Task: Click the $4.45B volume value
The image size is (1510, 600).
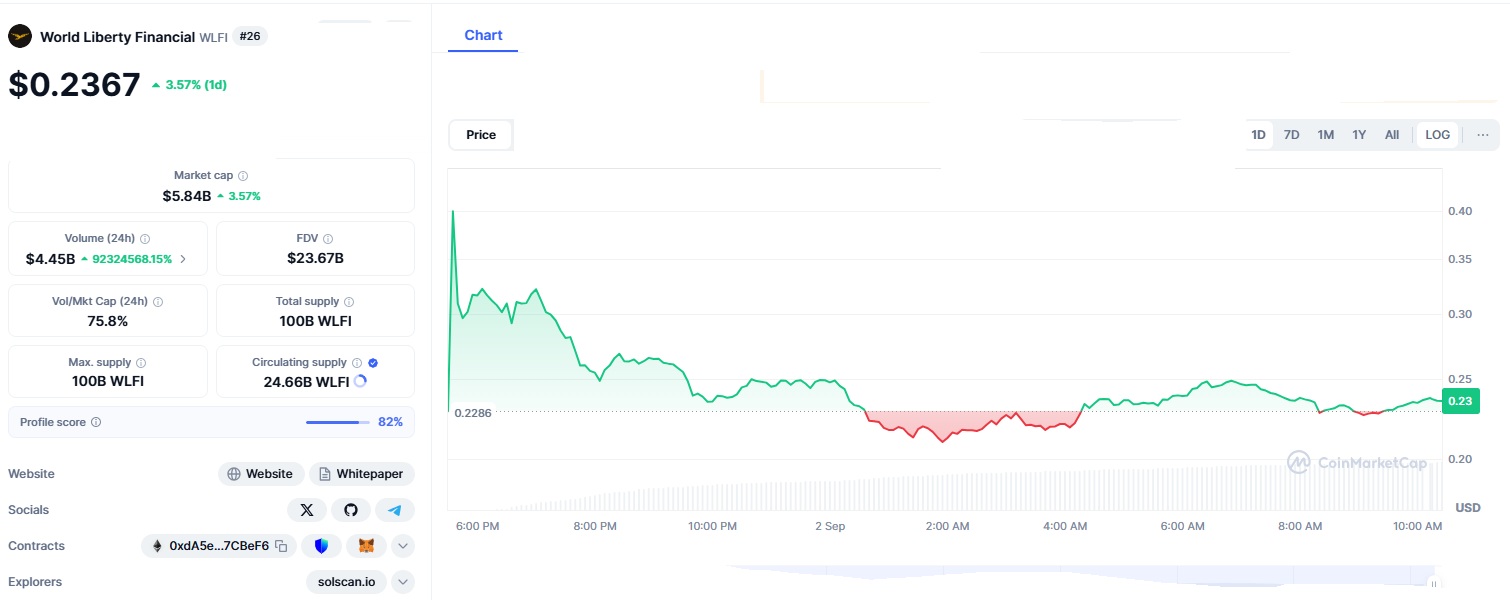Action: tap(51, 259)
